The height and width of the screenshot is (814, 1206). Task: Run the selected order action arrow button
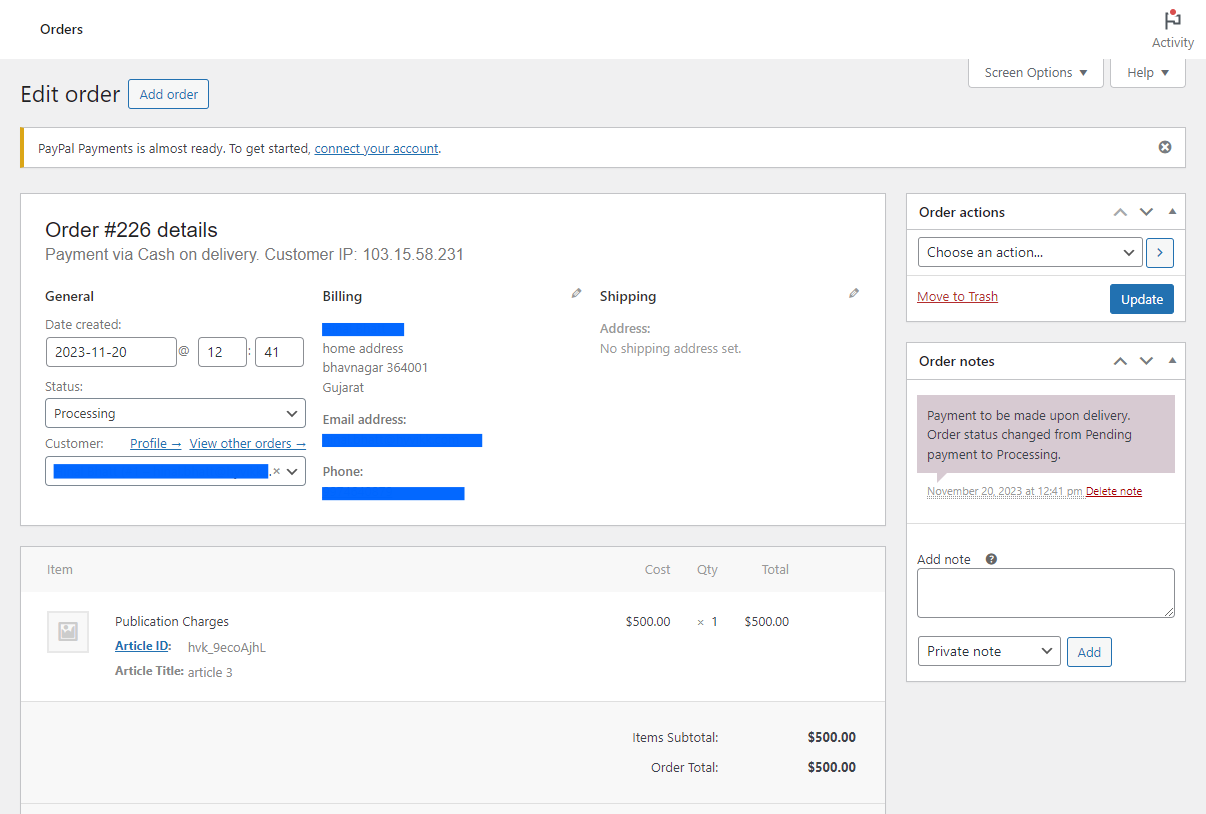click(x=1159, y=252)
